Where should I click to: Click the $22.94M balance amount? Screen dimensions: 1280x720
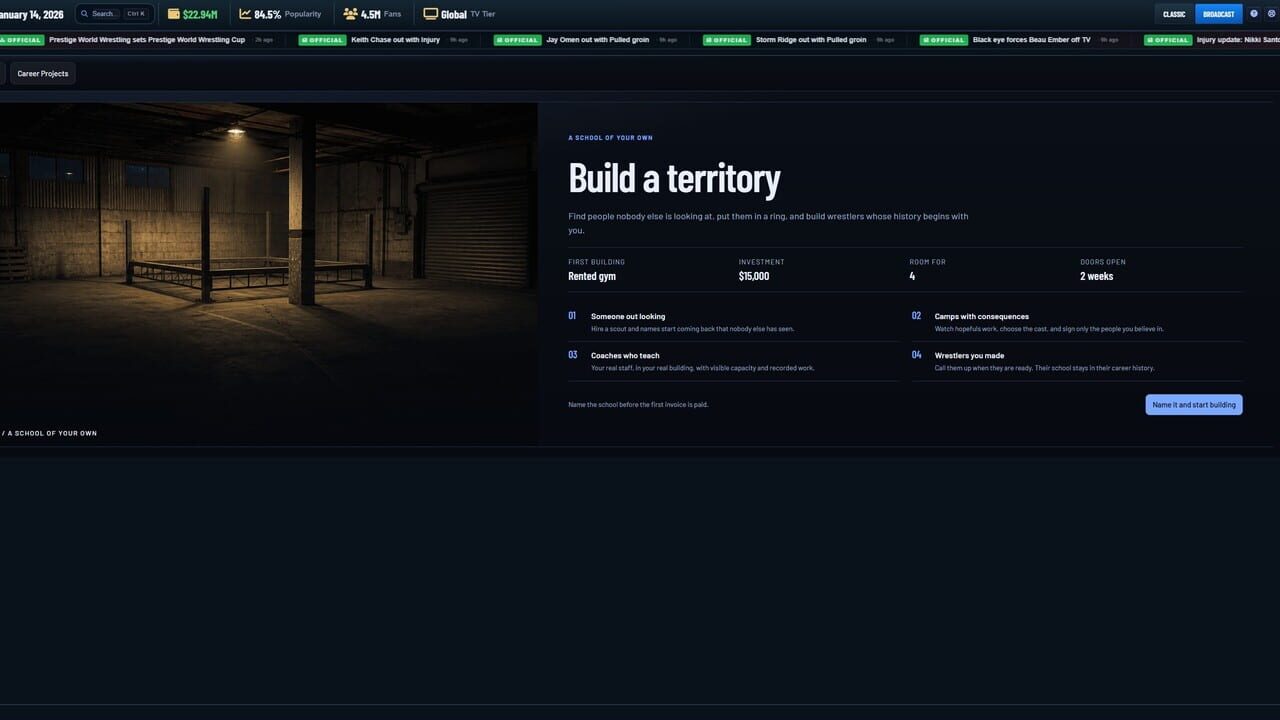pos(200,14)
